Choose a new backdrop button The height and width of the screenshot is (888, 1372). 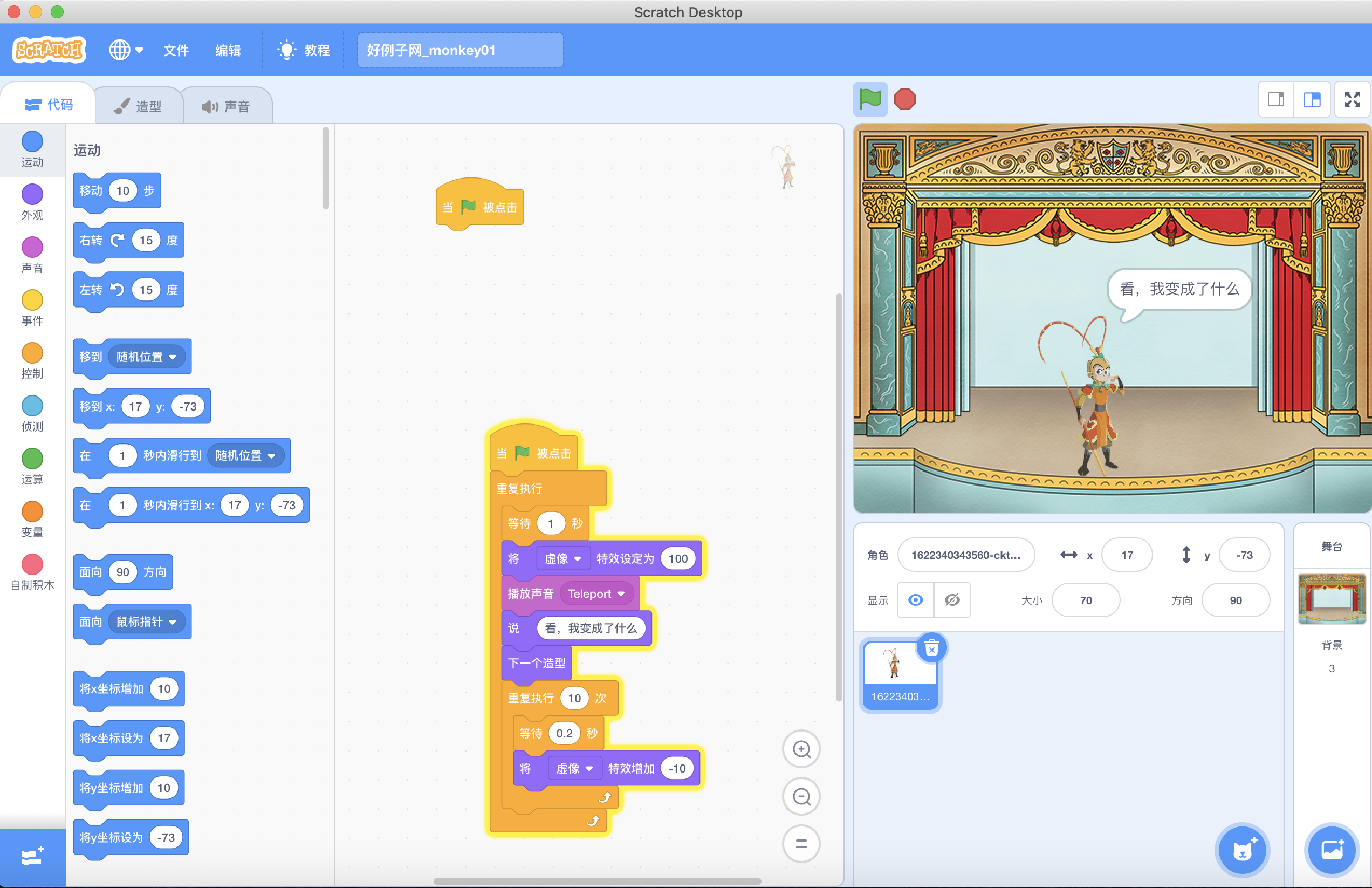pyautogui.click(x=1332, y=850)
